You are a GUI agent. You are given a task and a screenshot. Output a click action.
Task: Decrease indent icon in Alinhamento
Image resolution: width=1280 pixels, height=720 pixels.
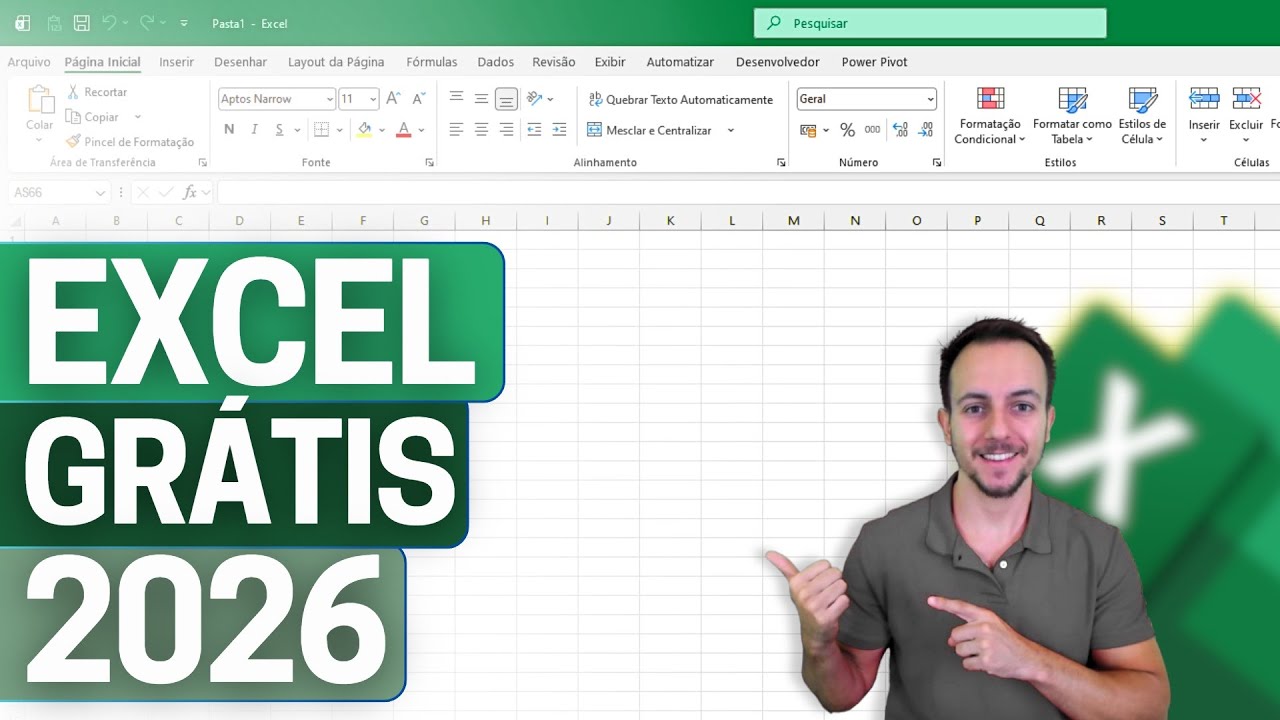534,130
